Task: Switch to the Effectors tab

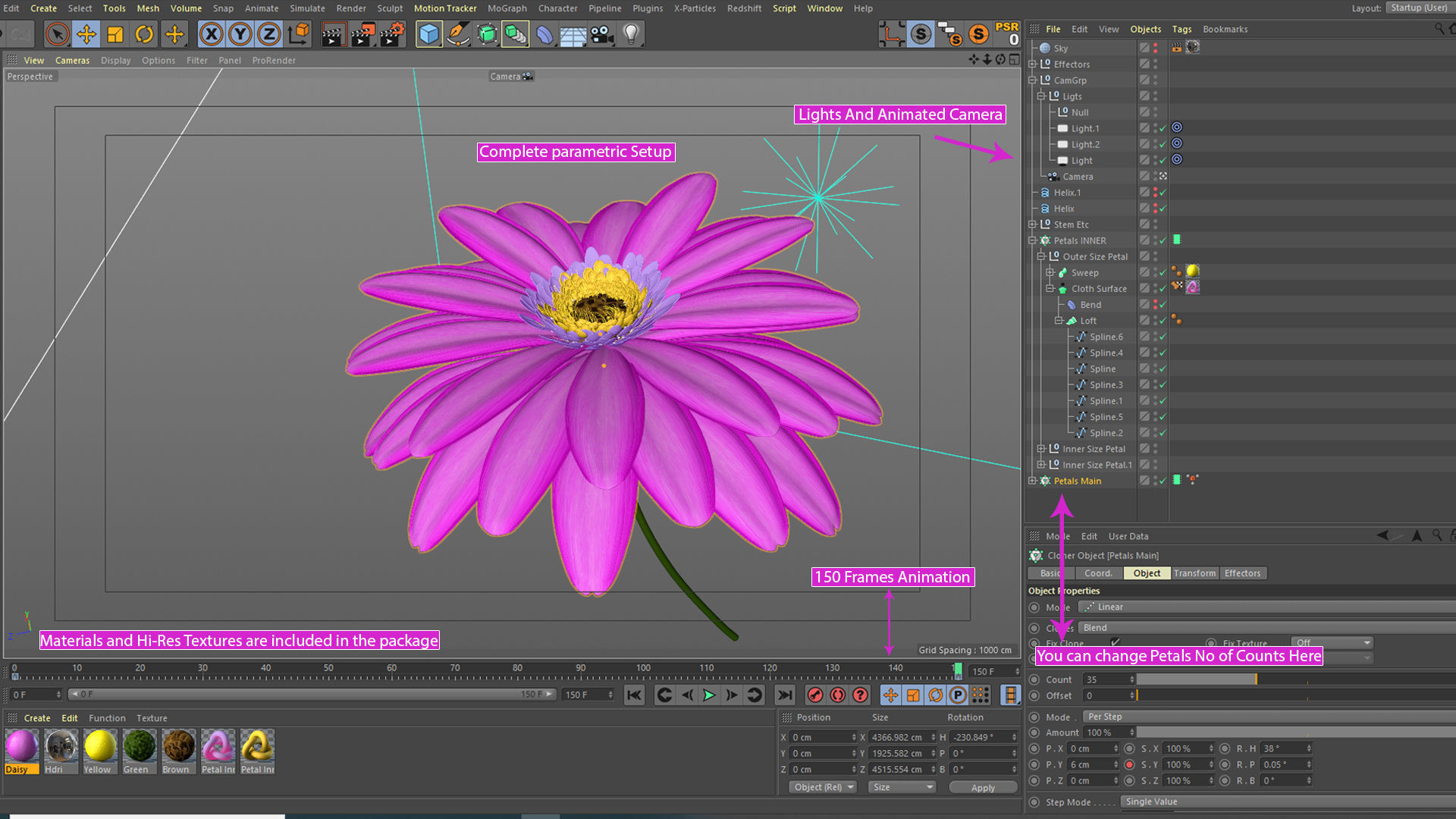Action: coord(1242,573)
